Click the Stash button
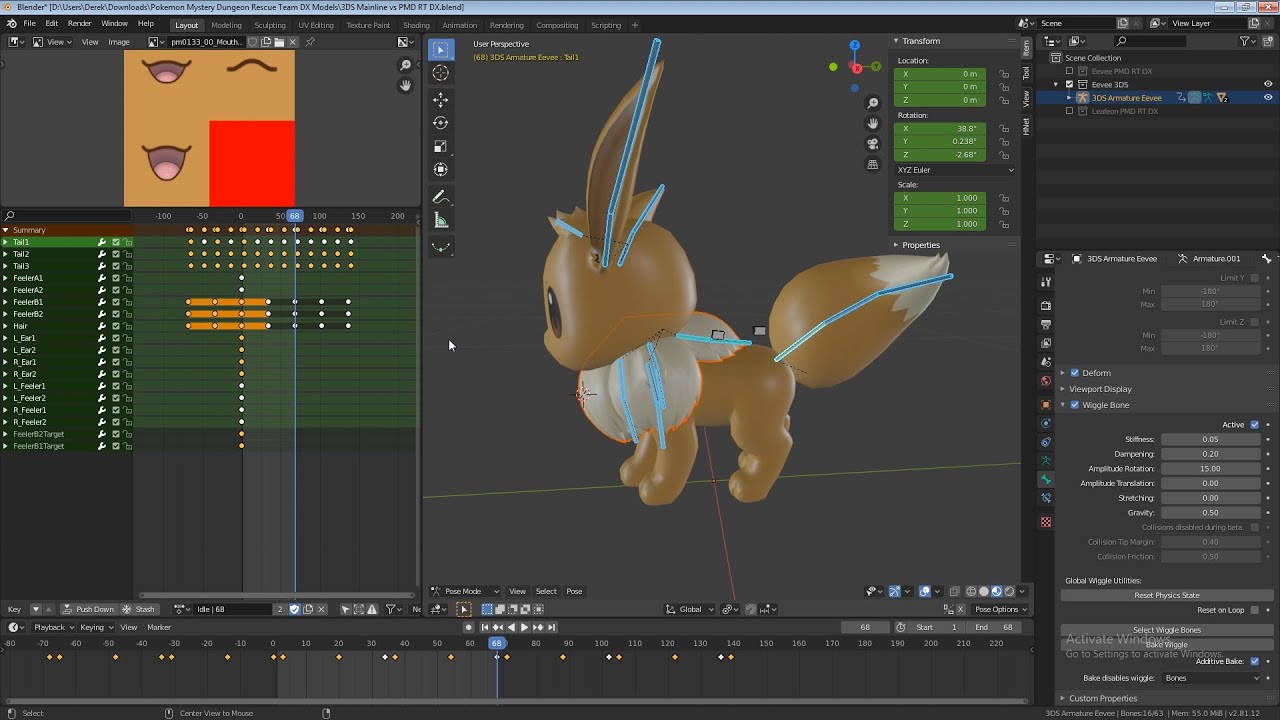The width and height of the screenshot is (1280, 720). coord(139,609)
